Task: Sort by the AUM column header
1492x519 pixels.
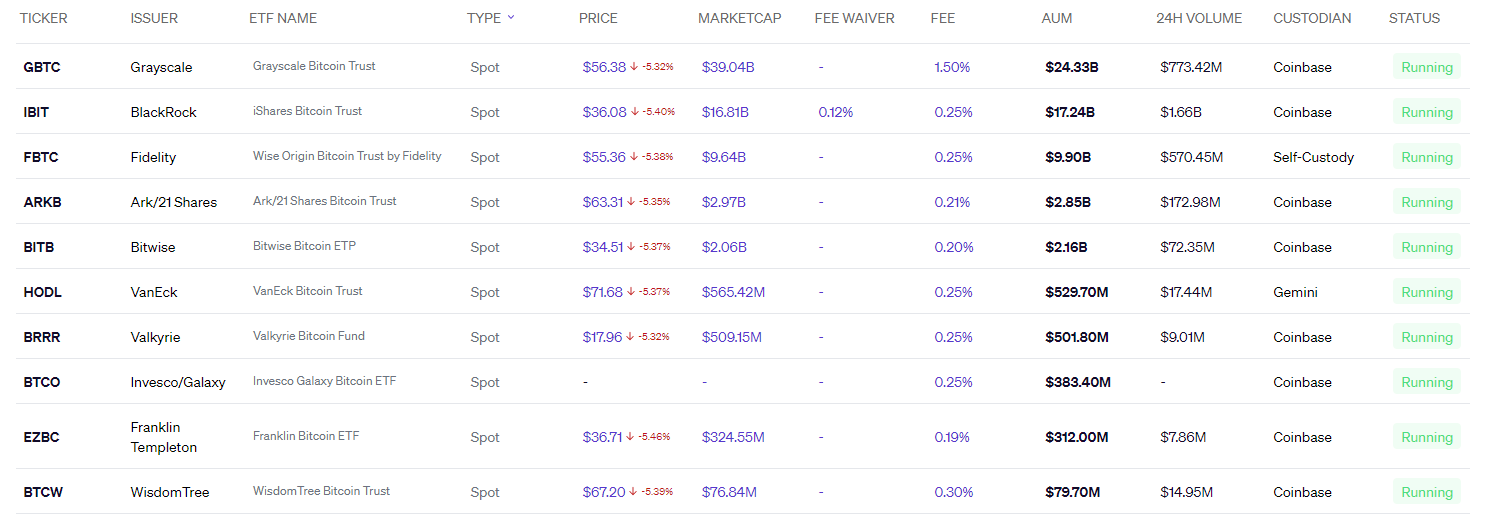Action: tap(1057, 18)
